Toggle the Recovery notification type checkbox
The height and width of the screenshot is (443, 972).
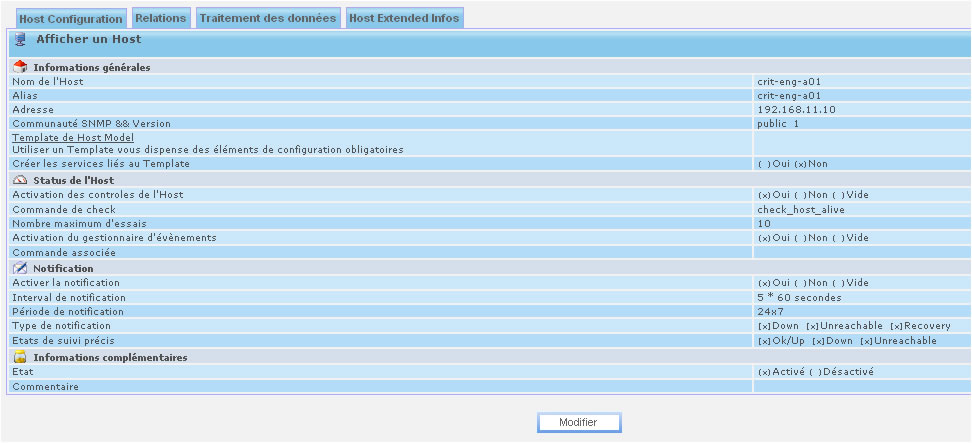click(x=895, y=326)
